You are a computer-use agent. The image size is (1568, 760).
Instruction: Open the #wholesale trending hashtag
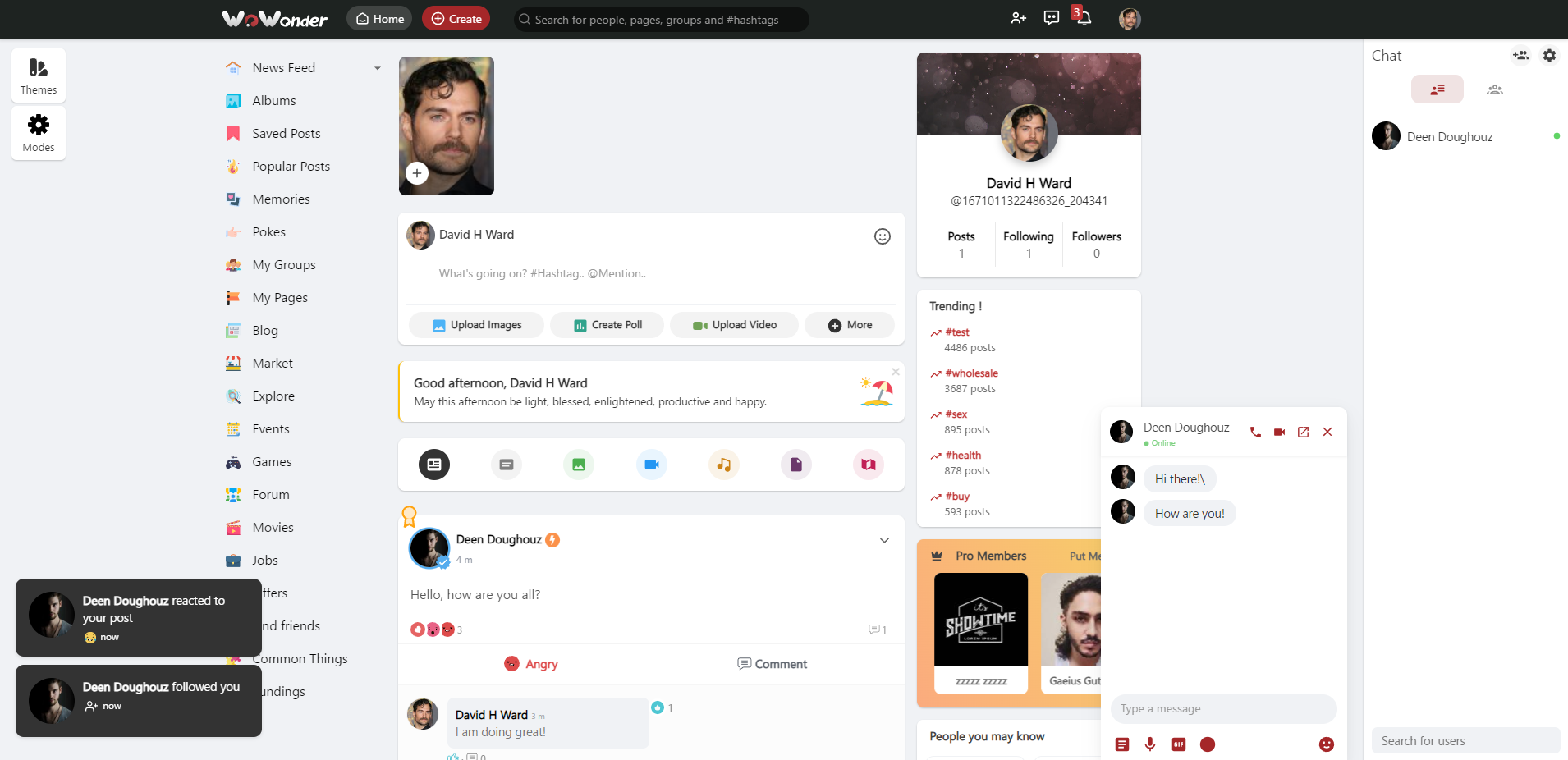[971, 373]
